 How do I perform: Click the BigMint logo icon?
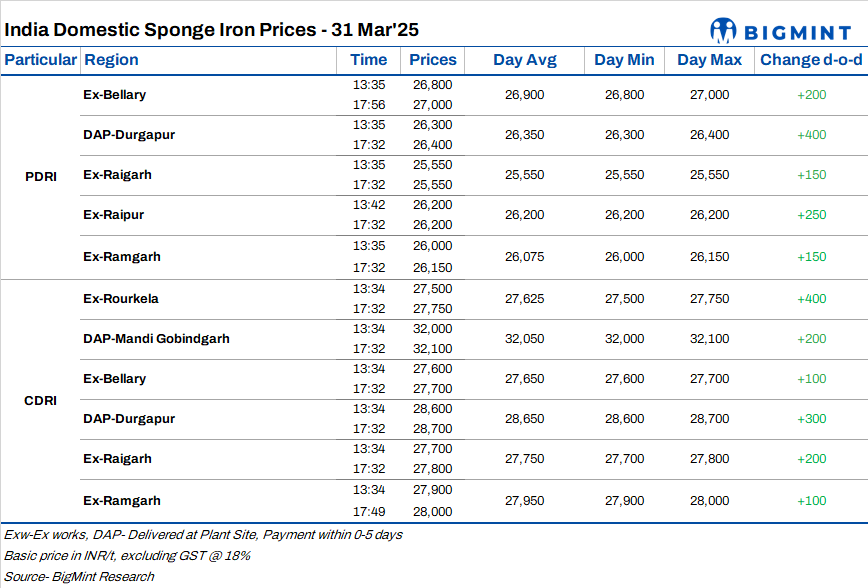pyautogui.click(x=723, y=29)
